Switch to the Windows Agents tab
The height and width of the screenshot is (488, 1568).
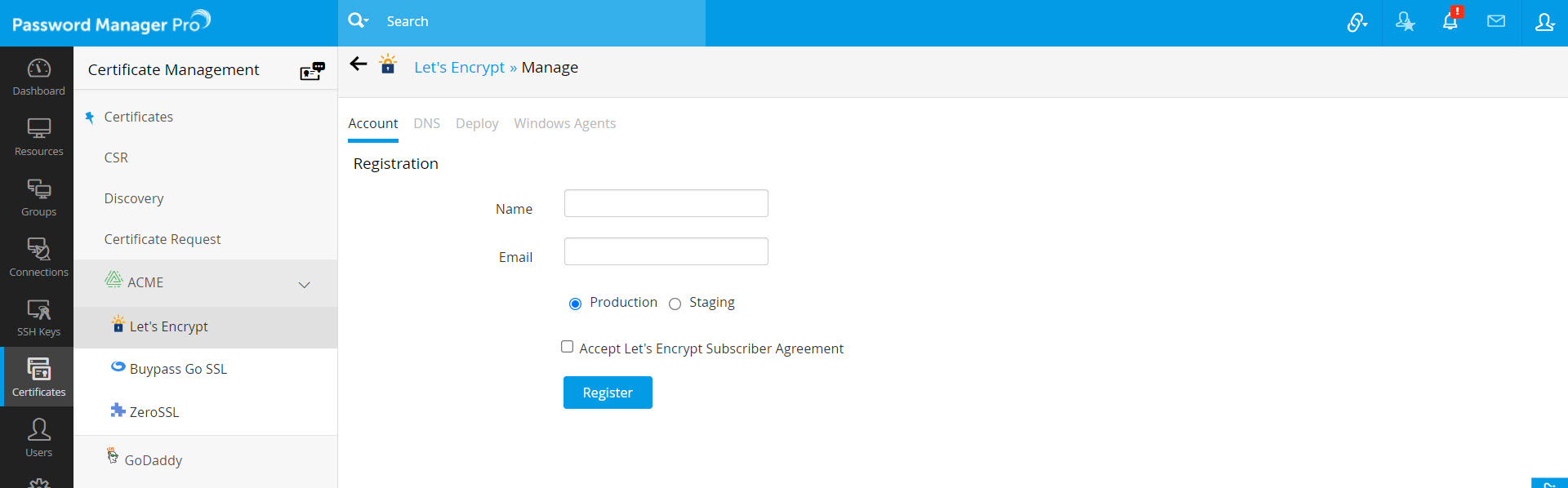click(564, 123)
